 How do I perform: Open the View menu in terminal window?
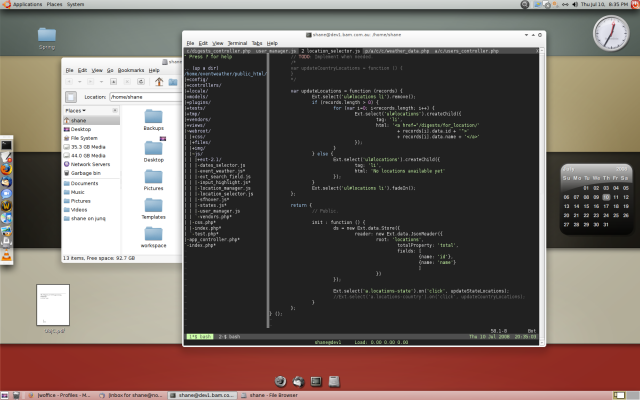(218, 43)
